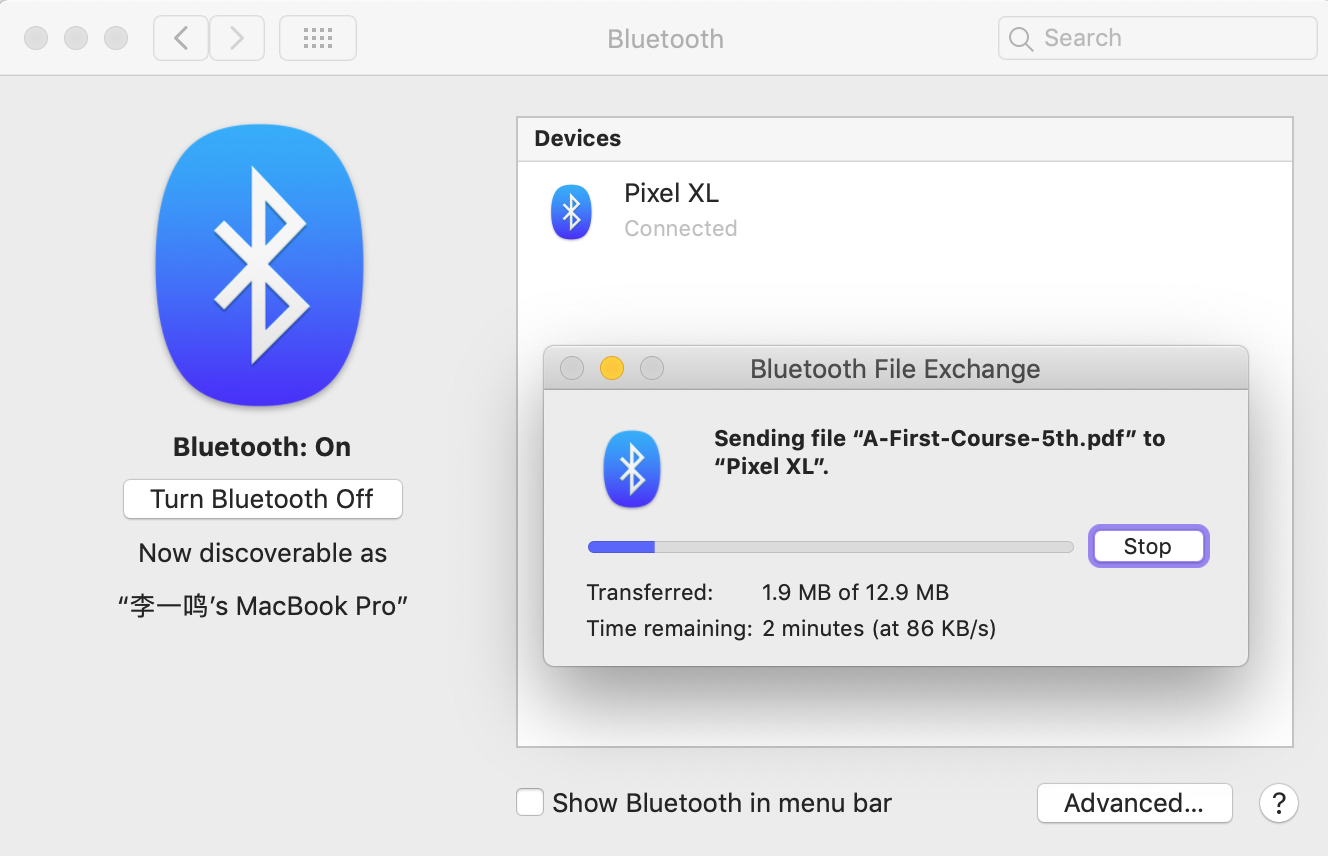Select the Pixel XL device row
Viewport: 1328px width, 856px height.
(x=905, y=211)
